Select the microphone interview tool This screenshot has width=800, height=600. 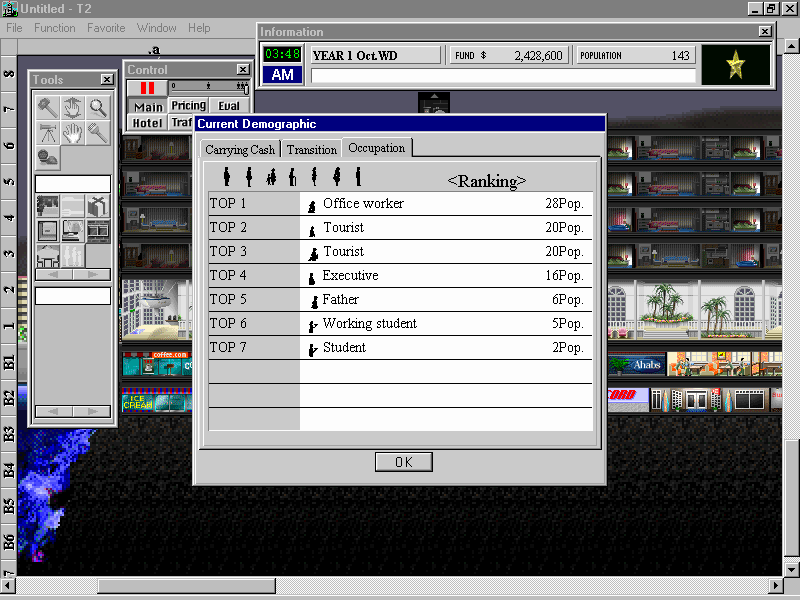98,133
